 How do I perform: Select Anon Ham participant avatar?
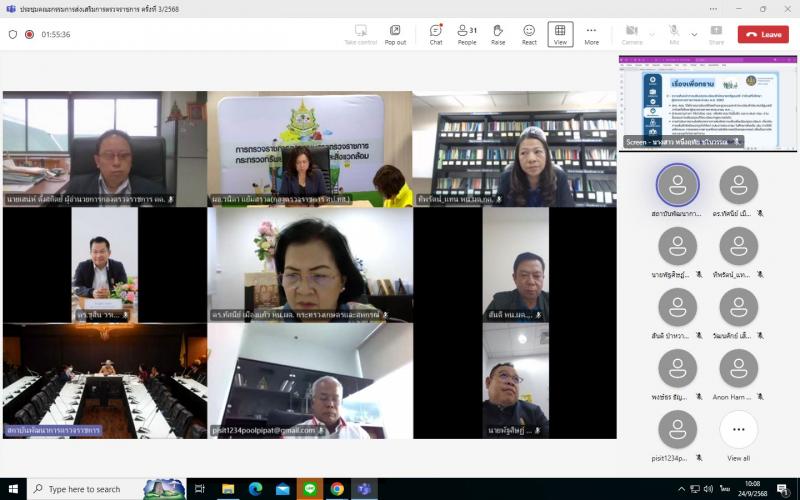tap(738, 368)
